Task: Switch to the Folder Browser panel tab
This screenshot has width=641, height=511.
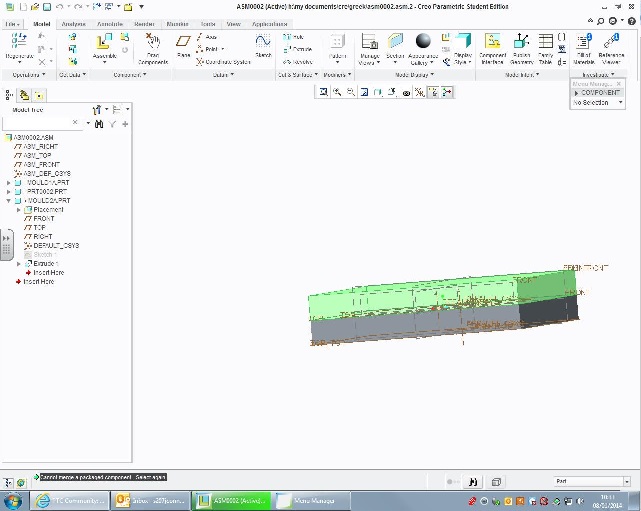Action: (25, 95)
